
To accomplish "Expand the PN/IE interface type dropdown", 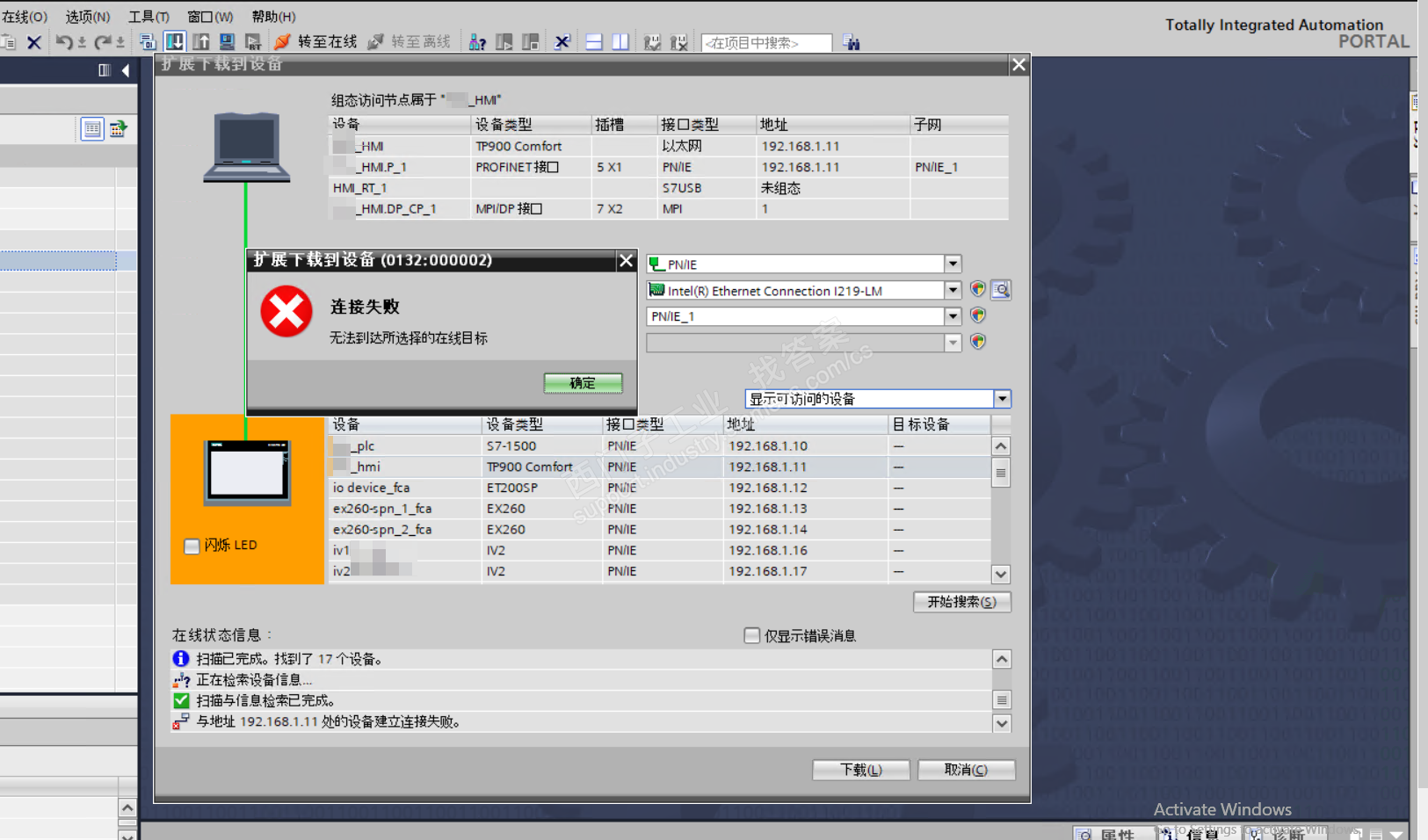I will (x=953, y=264).
